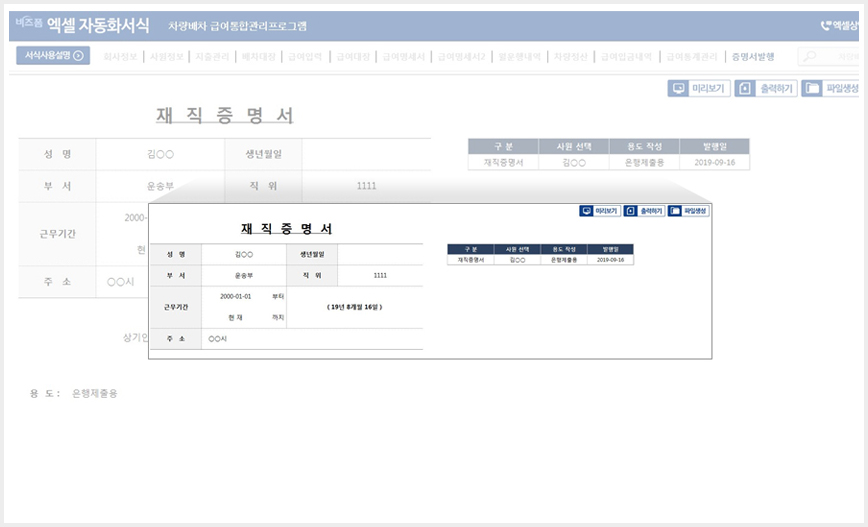Image resolution: width=868 pixels, height=527 pixels.
Task: Click the large 재직증명서 title of the background form
Action: [x=225, y=115]
